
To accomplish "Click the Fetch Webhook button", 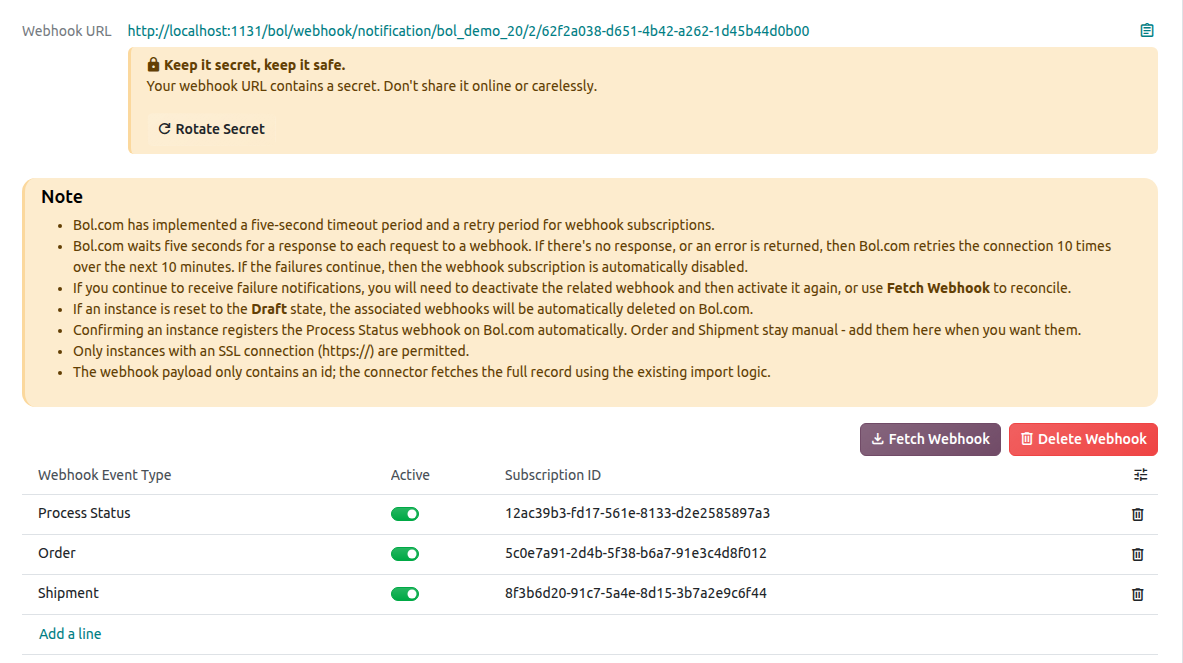I will click(930, 439).
